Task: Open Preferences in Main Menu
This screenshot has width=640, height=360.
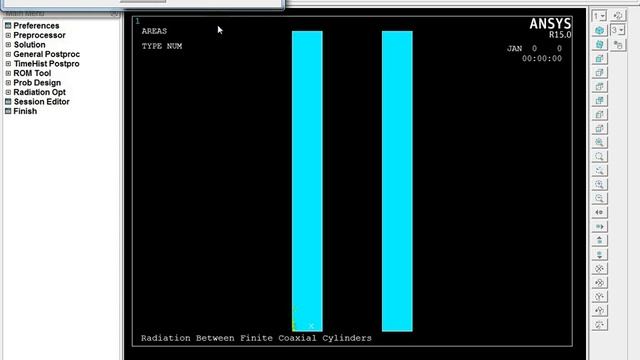Action: [x=36, y=26]
